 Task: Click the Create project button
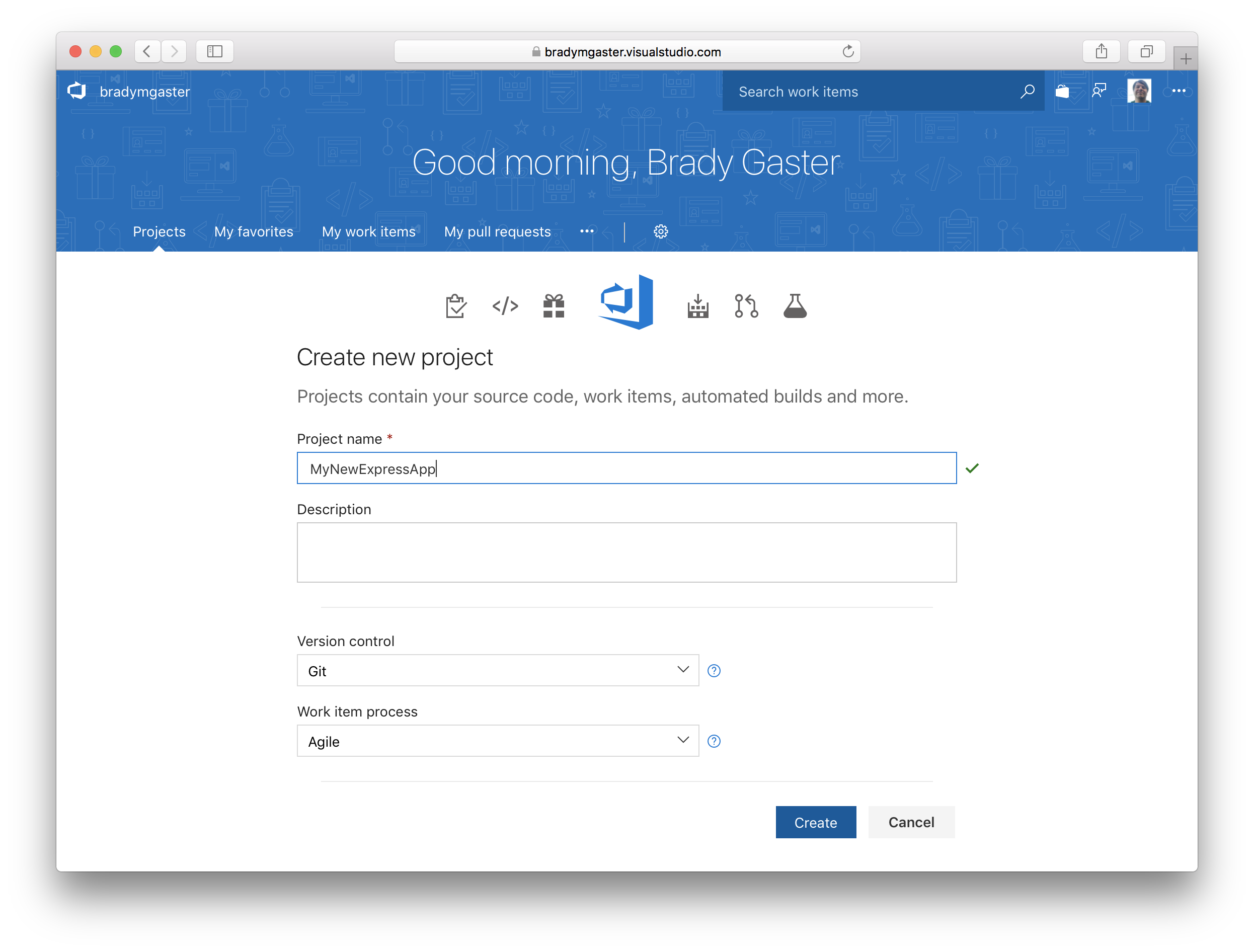point(816,821)
